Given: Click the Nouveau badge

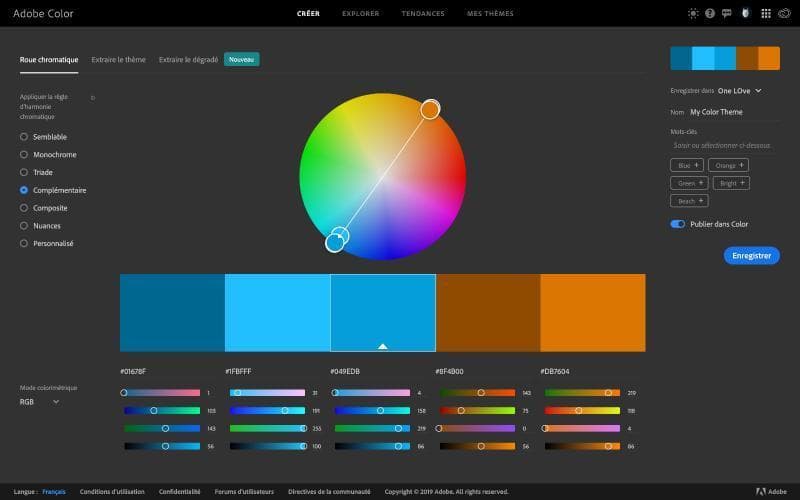Looking at the screenshot, I should pos(241,59).
